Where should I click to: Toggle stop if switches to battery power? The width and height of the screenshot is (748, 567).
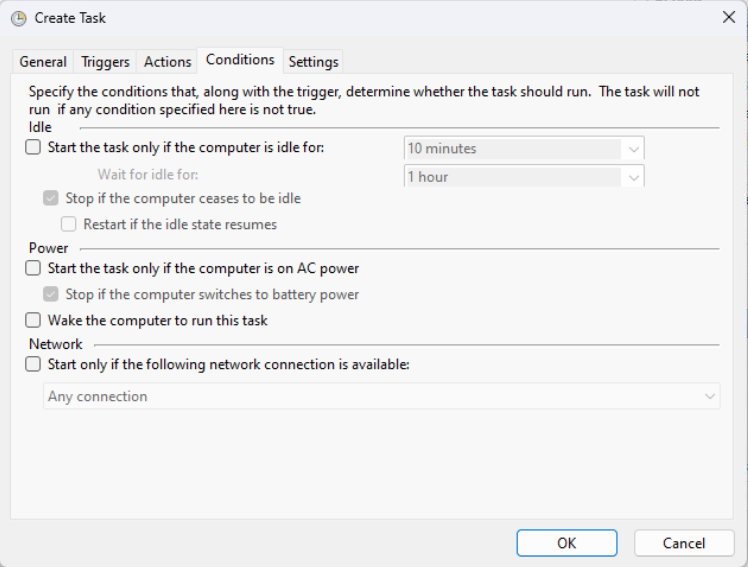[x=52, y=295]
